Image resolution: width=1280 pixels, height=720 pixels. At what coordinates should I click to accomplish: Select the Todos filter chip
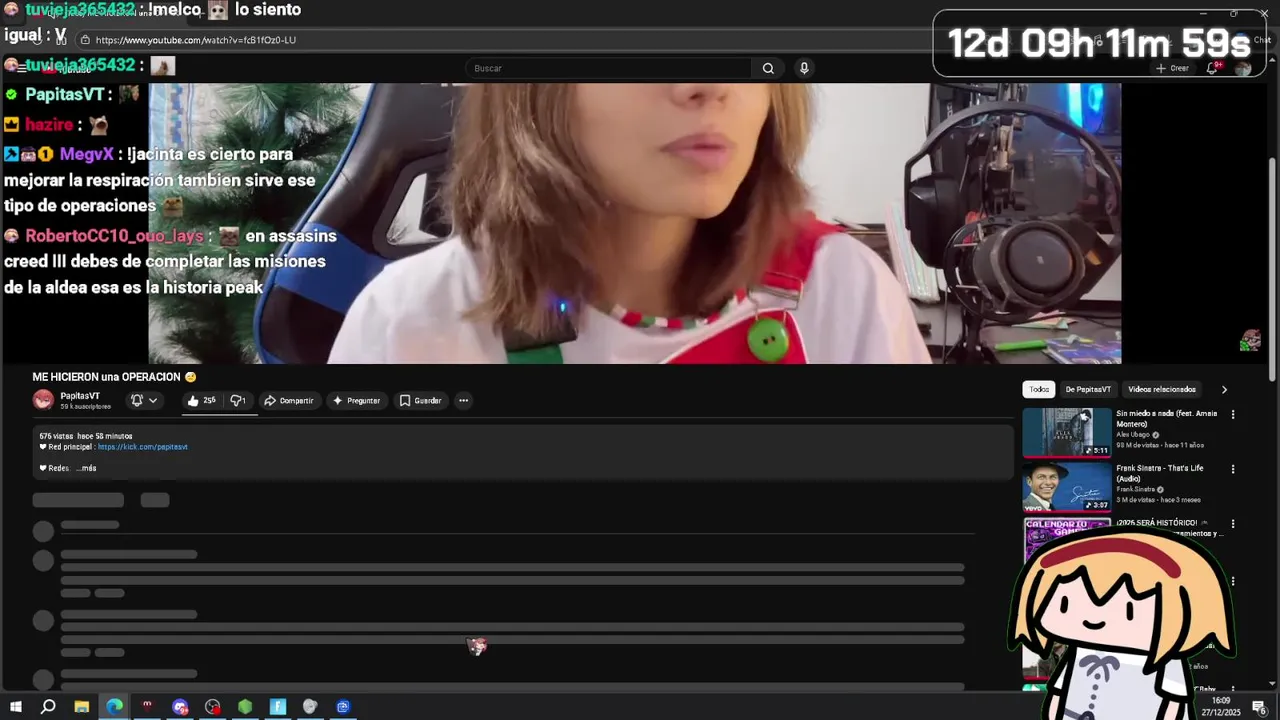click(1039, 389)
